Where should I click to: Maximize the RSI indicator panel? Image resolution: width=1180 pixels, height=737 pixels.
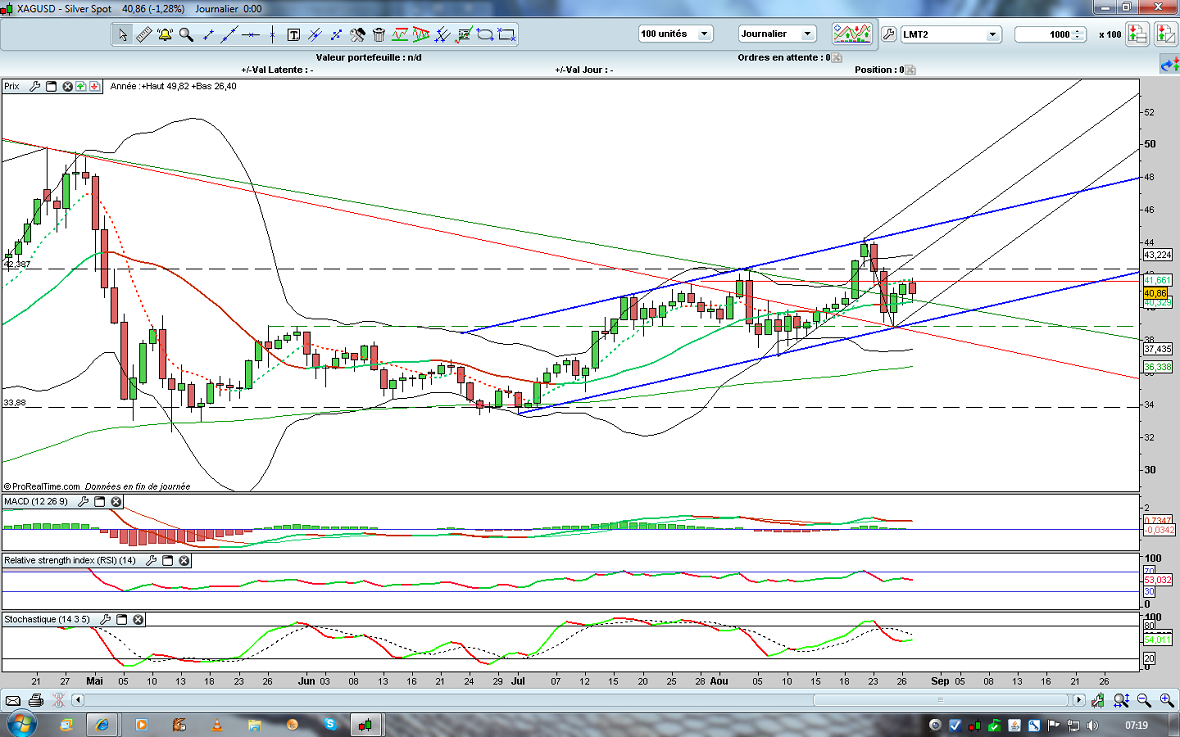(x=167, y=562)
